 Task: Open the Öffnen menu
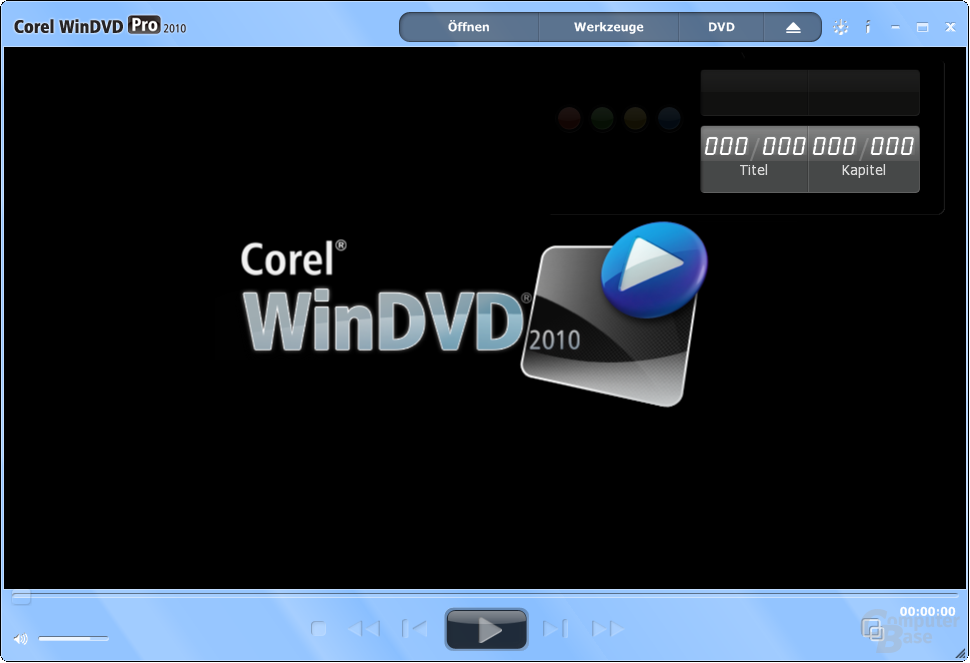(468, 27)
